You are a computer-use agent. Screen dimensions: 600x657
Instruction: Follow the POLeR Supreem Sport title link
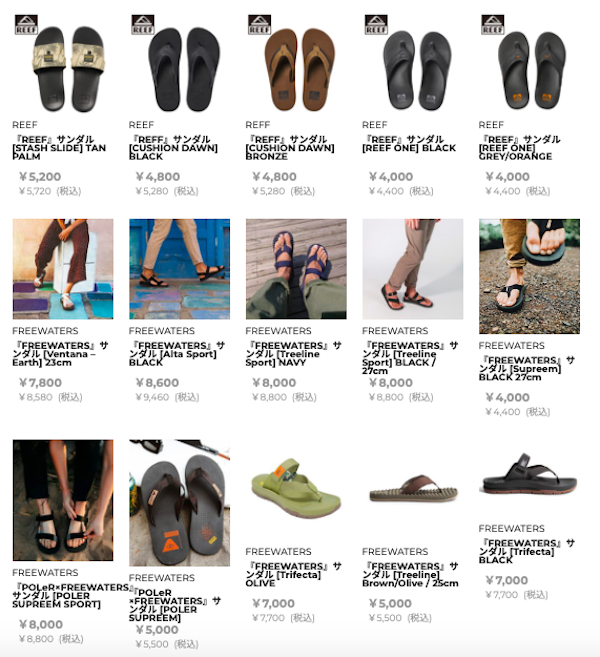point(71,595)
